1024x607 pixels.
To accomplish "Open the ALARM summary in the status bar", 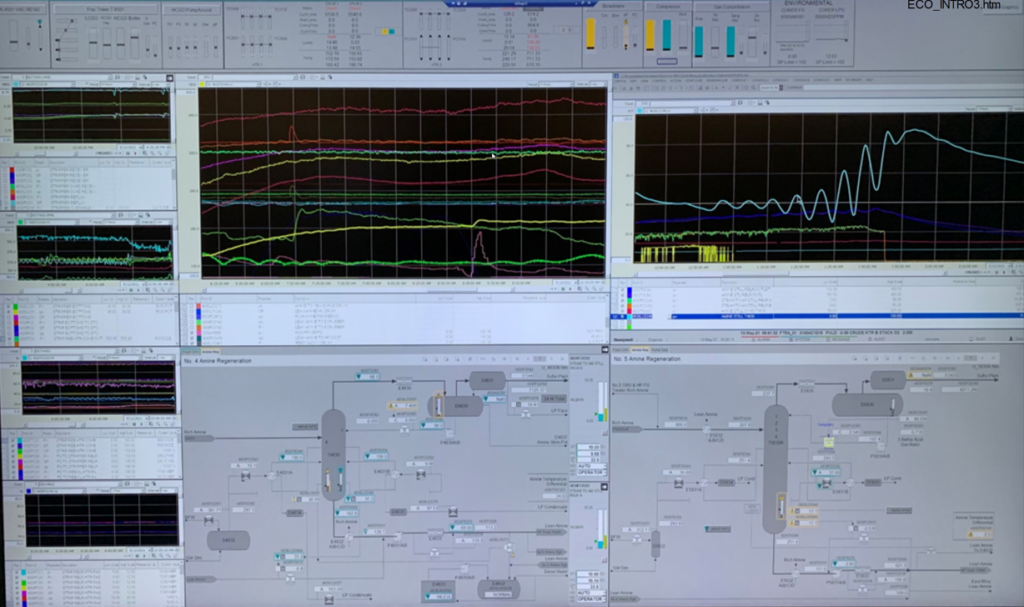I will pyautogui.click(x=761, y=340).
